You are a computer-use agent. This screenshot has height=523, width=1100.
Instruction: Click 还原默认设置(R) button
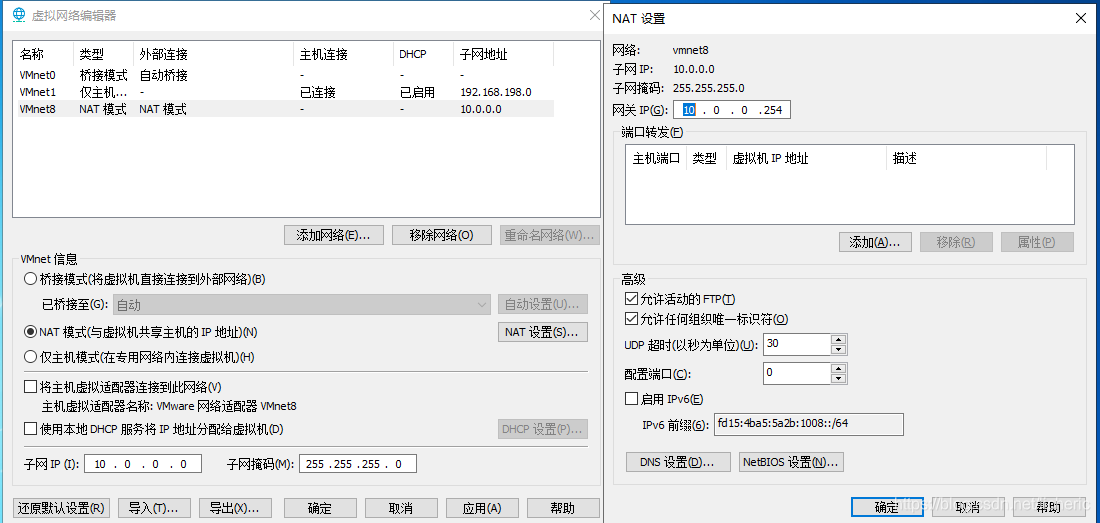(x=62, y=508)
